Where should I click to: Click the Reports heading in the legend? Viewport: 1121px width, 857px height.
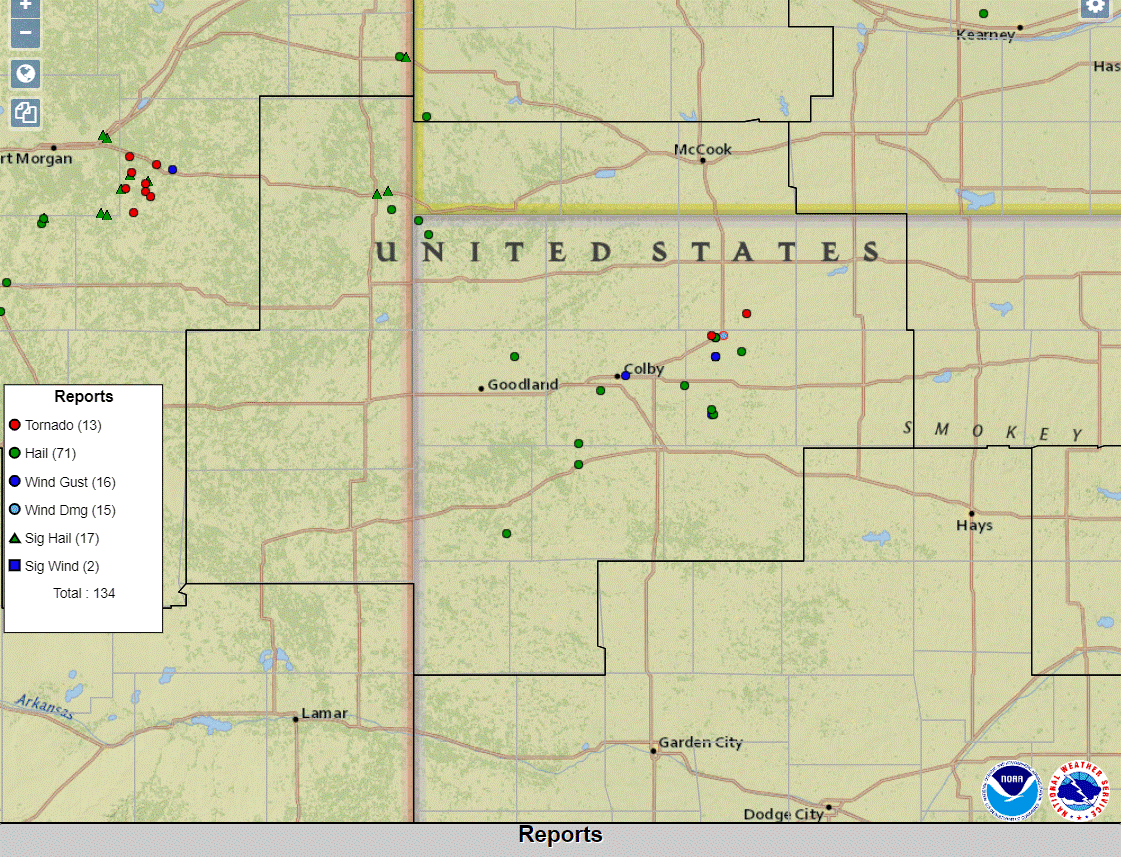tap(84, 397)
